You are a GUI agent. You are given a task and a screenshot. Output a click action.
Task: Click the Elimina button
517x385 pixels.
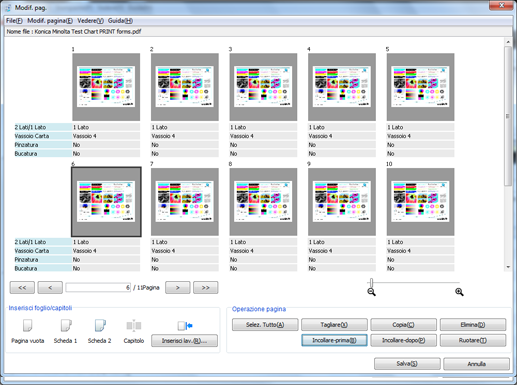[x=473, y=325]
